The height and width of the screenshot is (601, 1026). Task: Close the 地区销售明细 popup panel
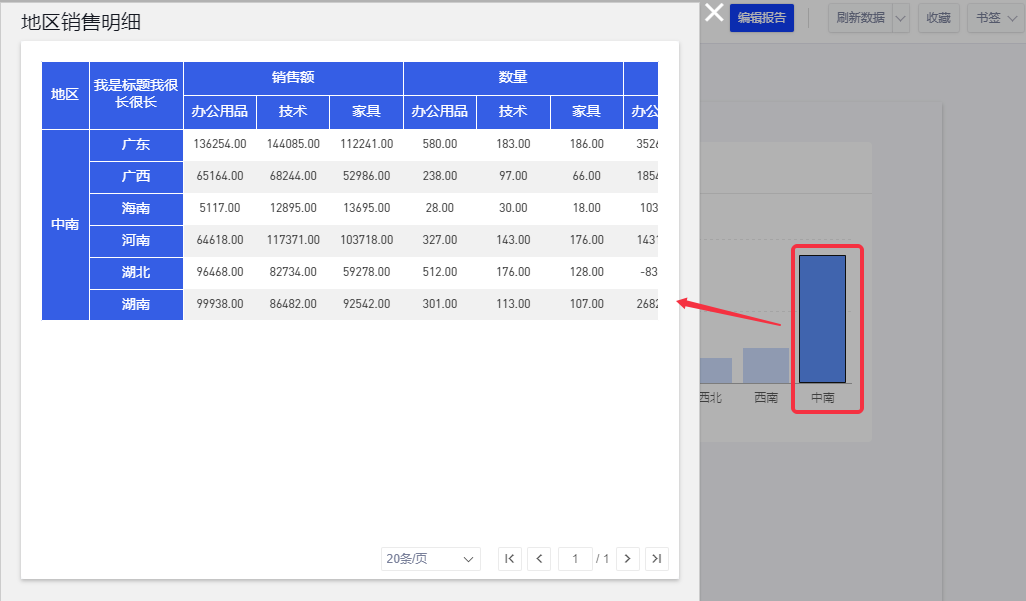[714, 13]
